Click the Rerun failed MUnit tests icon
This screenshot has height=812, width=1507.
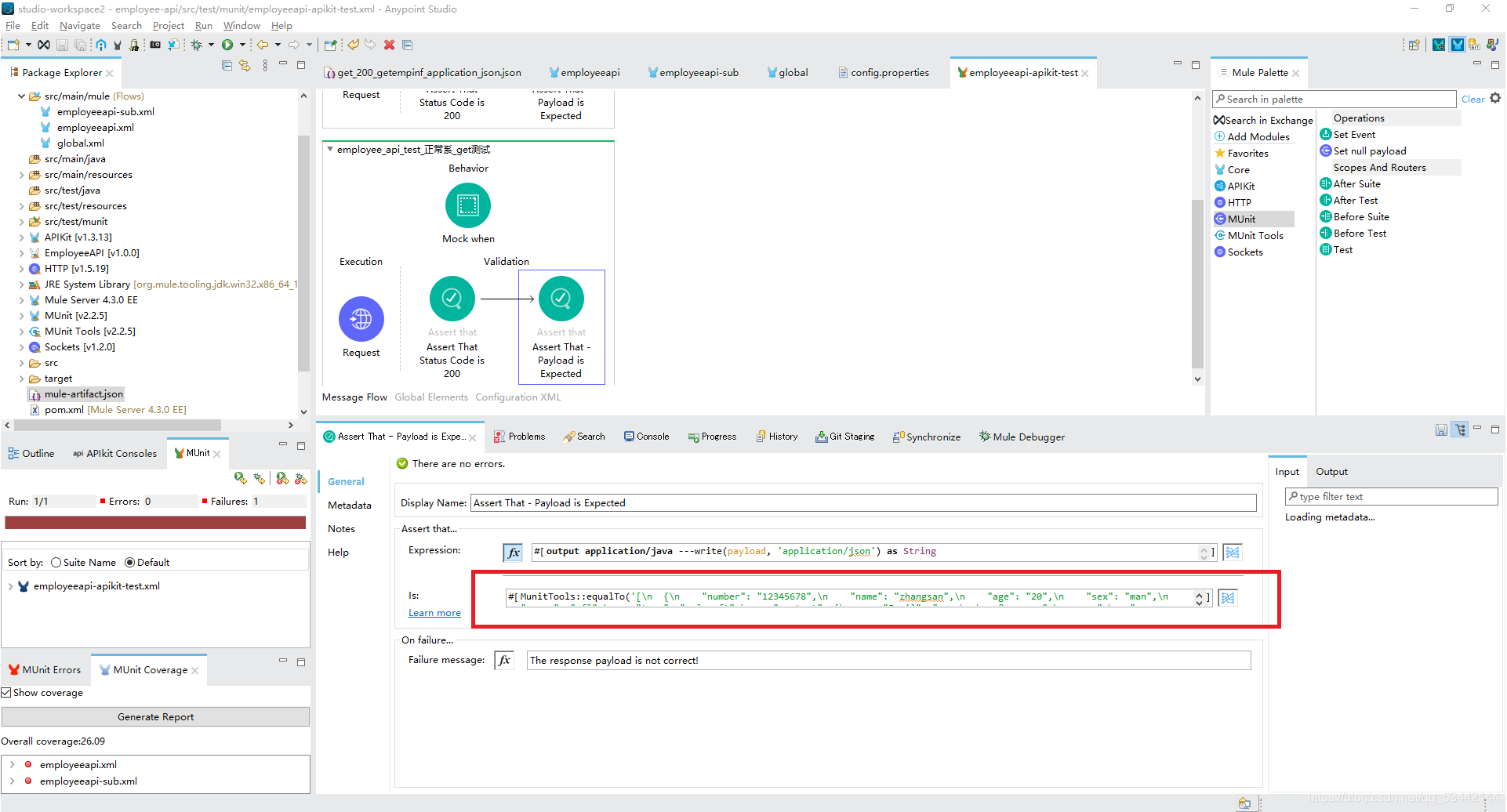pos(282,478)
